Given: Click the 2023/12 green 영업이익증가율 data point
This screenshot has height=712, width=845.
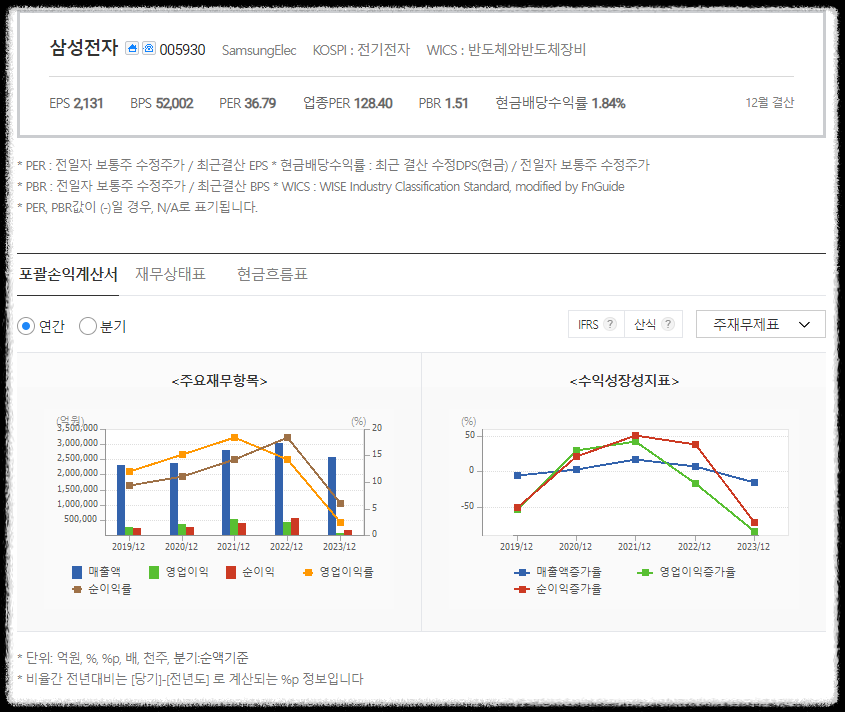Looking at the screenshot, I should coord(754,532).
